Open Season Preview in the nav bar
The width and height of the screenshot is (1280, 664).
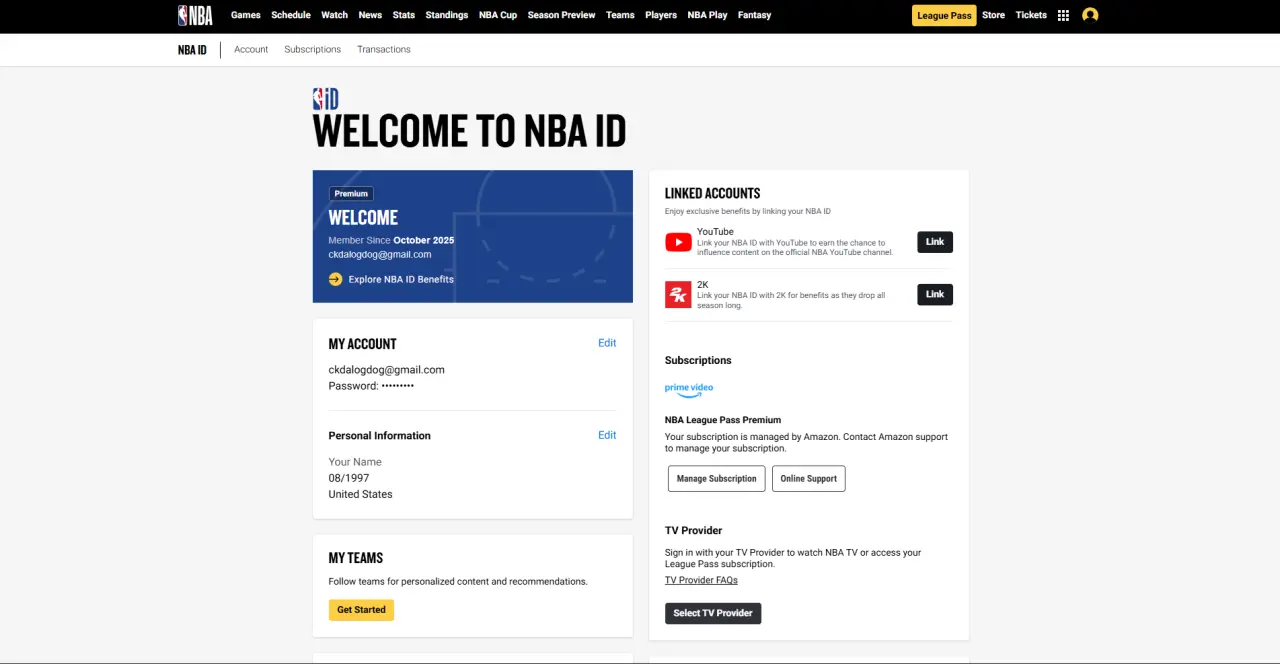pos(561,15)
